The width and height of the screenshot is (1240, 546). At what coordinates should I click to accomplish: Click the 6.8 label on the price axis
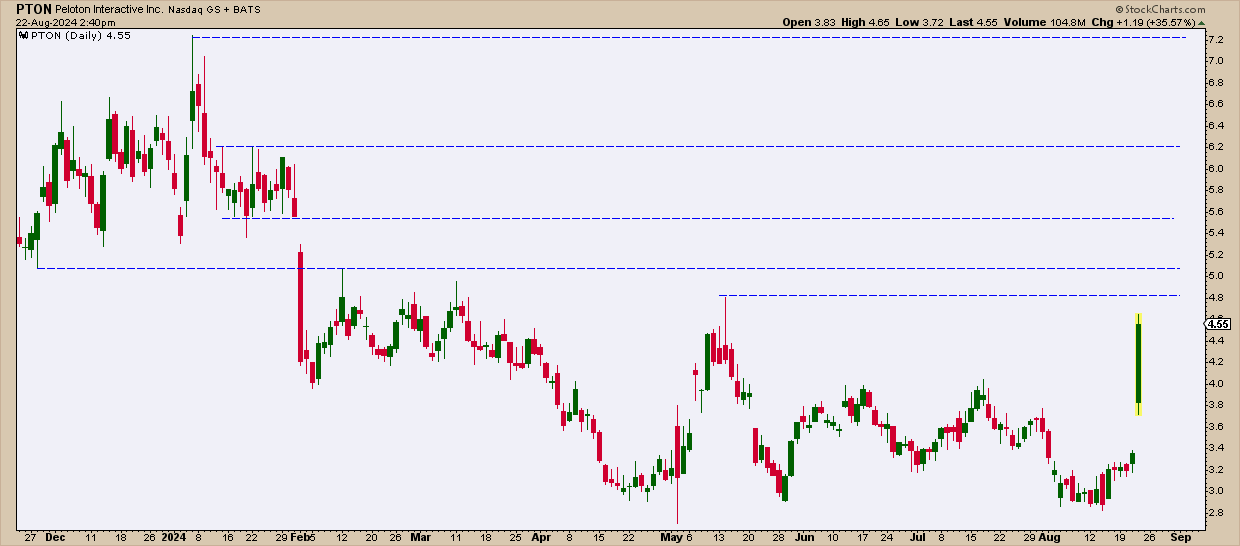pyautogui.click(x=1215, y=82)
